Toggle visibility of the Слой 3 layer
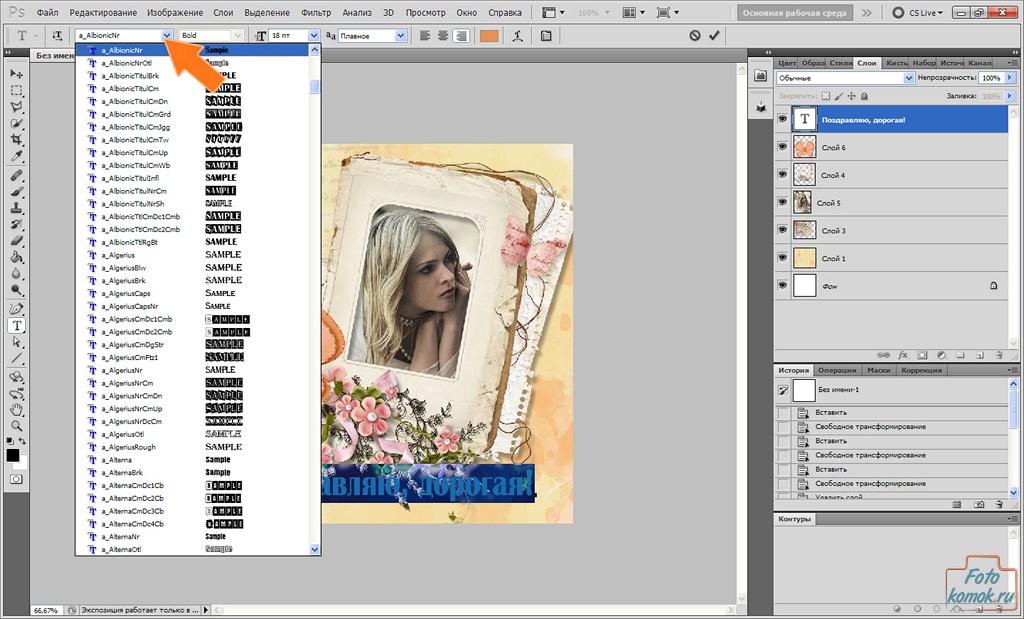The image size is (1024, 619). click(x=783, y=230)
